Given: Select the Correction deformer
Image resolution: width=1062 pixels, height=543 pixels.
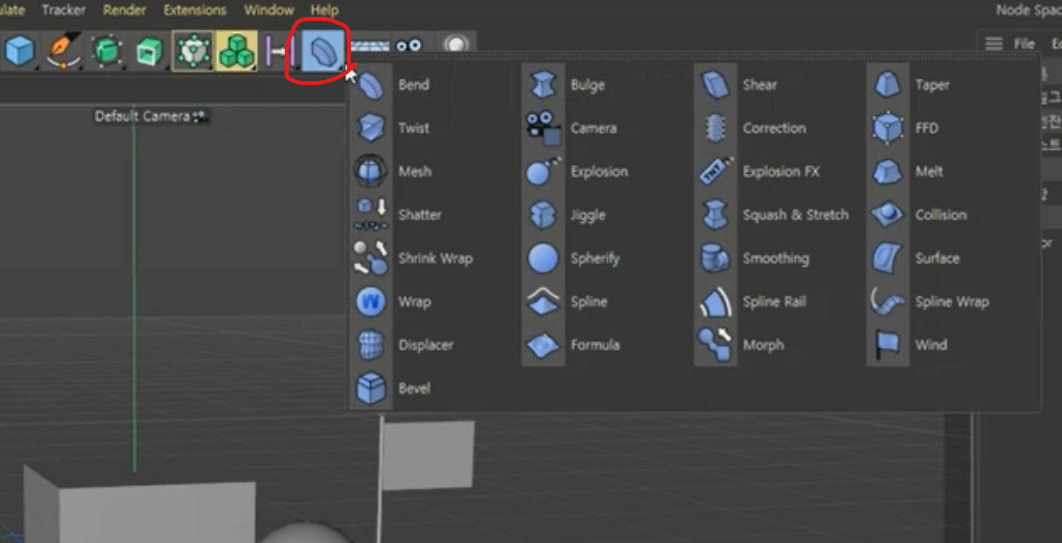Looking at the screenshot, I should (x=752, y=129).
